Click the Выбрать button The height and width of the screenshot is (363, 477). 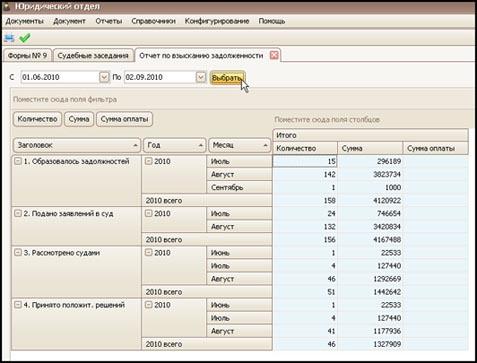coord(227,78)
